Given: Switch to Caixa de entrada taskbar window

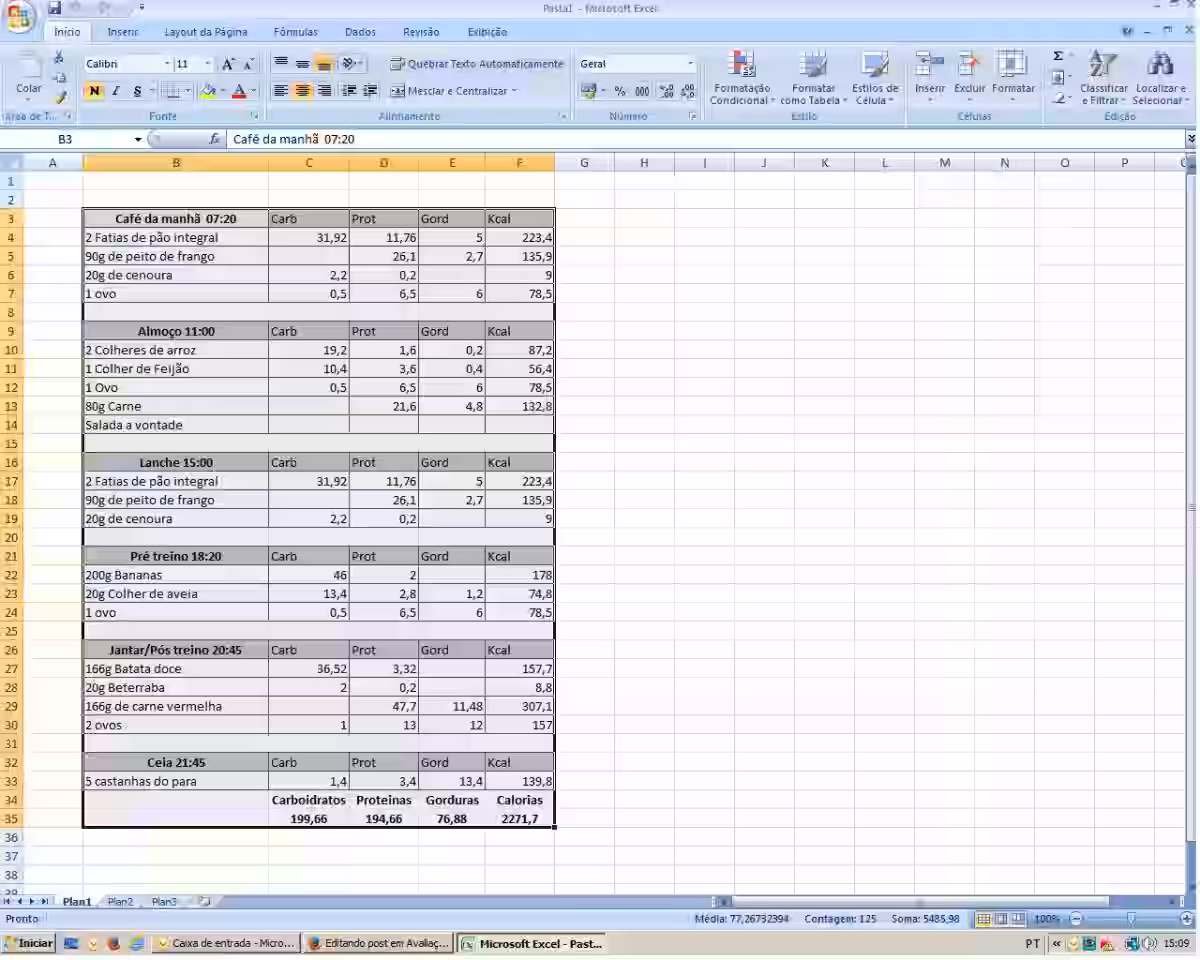Looking at the screenshot, I should (226, 943).
